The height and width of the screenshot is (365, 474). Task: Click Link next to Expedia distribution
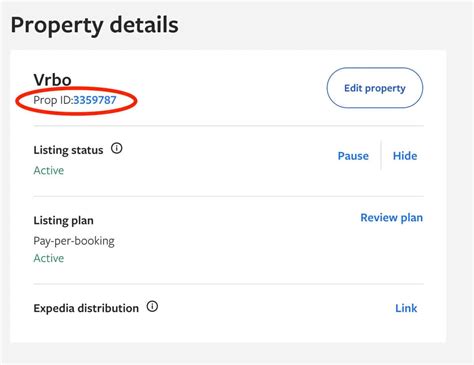[x=406, y=308]
